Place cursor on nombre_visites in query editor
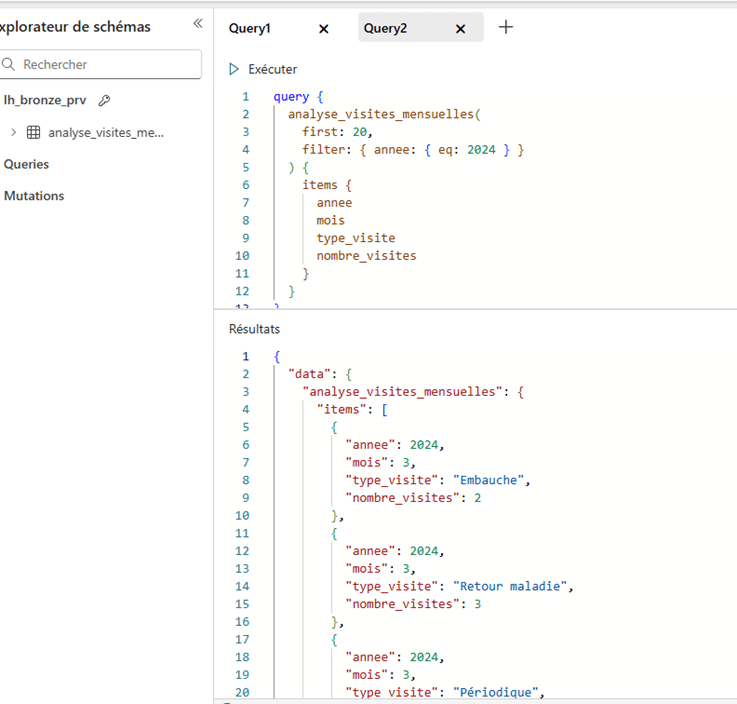Viewport: 737px width, 704px height. (x=366, y=256)
